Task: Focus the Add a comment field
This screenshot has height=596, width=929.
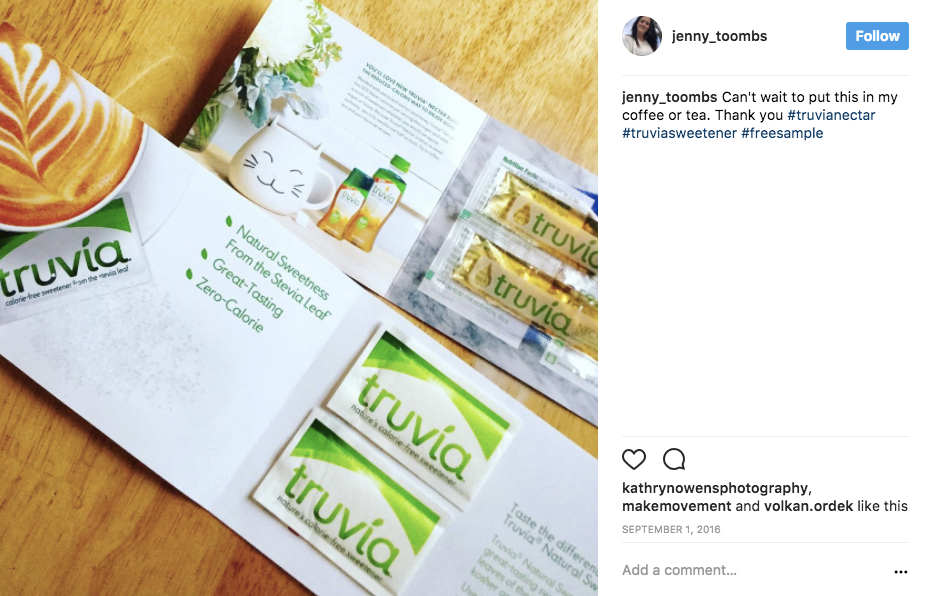Action: tap(752, 571)
